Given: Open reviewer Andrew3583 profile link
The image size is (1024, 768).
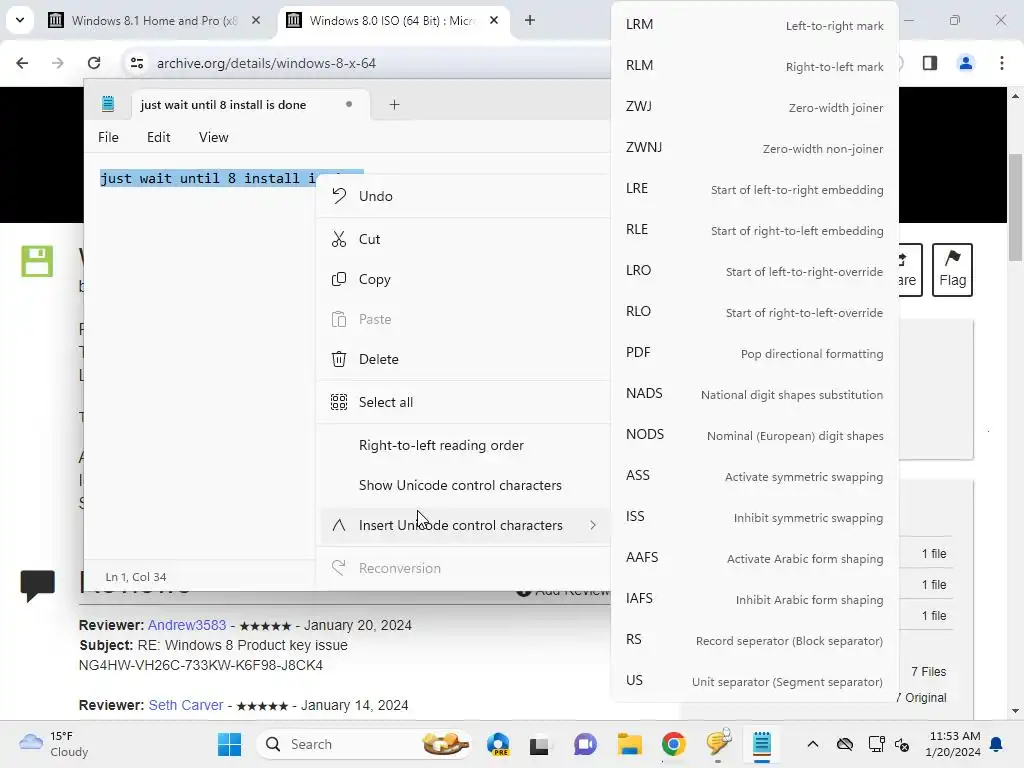Looking at the screenshot, I should [187, 625].
